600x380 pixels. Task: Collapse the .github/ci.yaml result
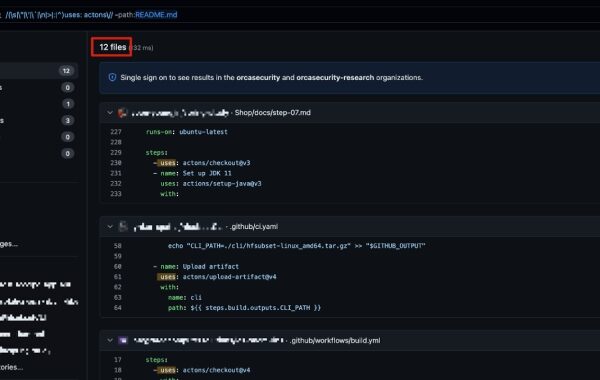point(110,227)
